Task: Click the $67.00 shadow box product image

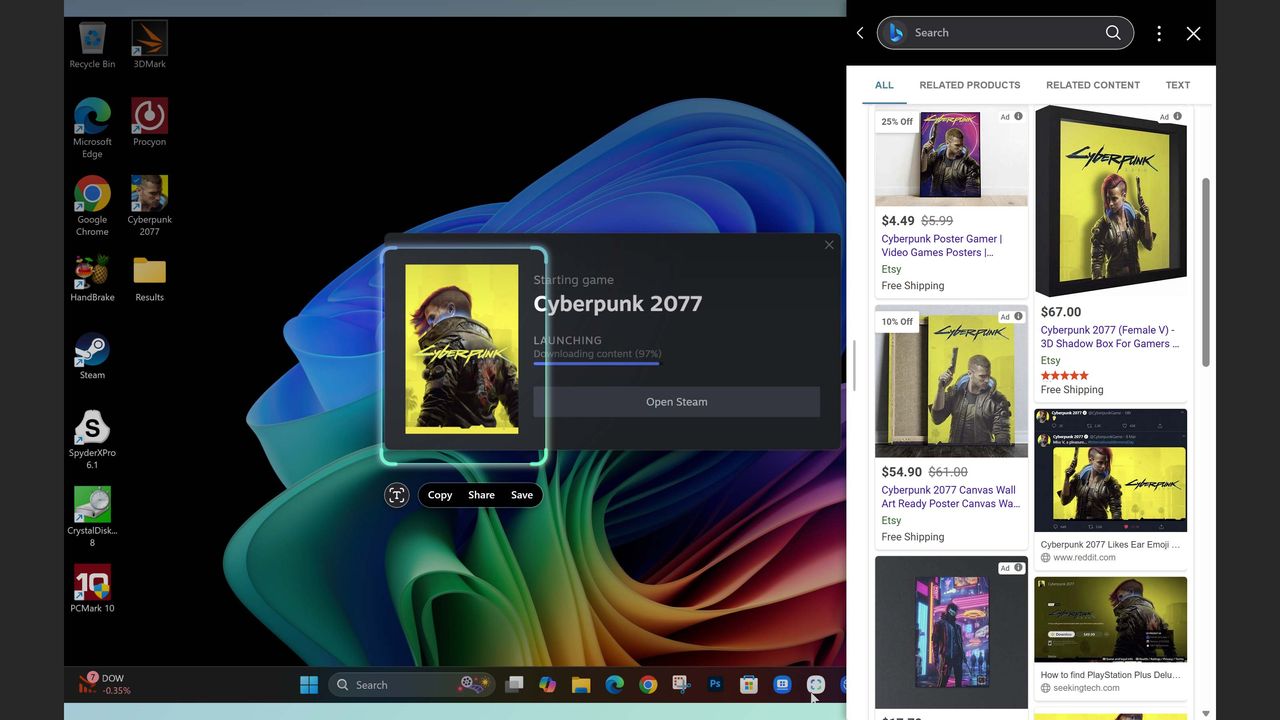Action: [1111, 201]
